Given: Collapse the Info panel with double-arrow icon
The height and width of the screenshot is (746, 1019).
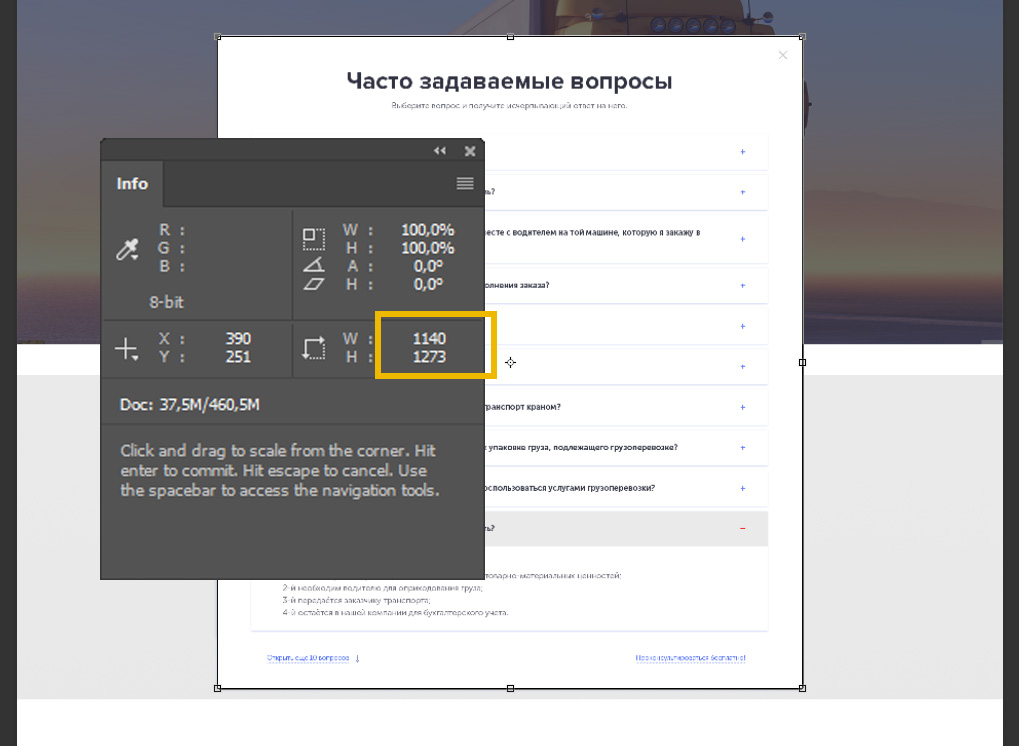Looking at the screenshot, I should 440,151.
